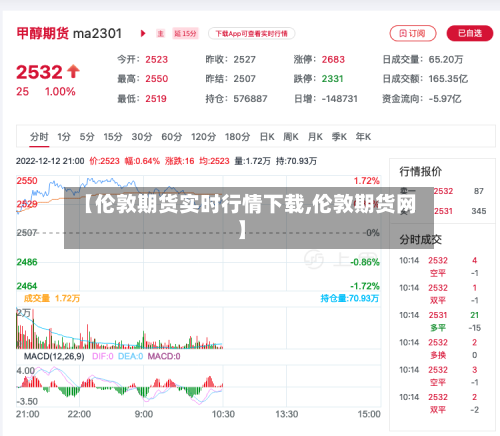This screenshot has height=436, width=500.
Task: Open the 下载App可查看实时行情 link
Action: (x=251, y=34)
